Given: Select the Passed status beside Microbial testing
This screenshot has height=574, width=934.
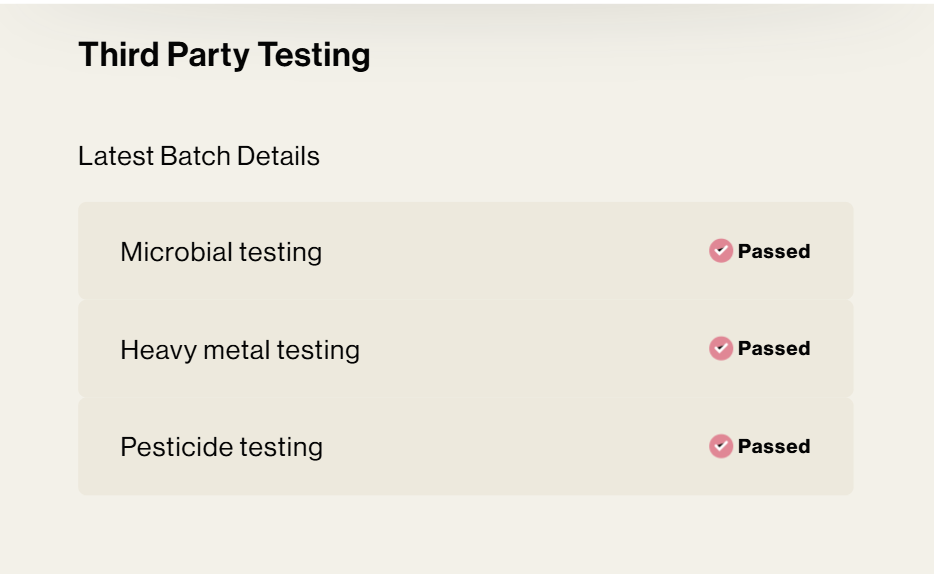Looking at the screenshot, I should click(774, 251).
